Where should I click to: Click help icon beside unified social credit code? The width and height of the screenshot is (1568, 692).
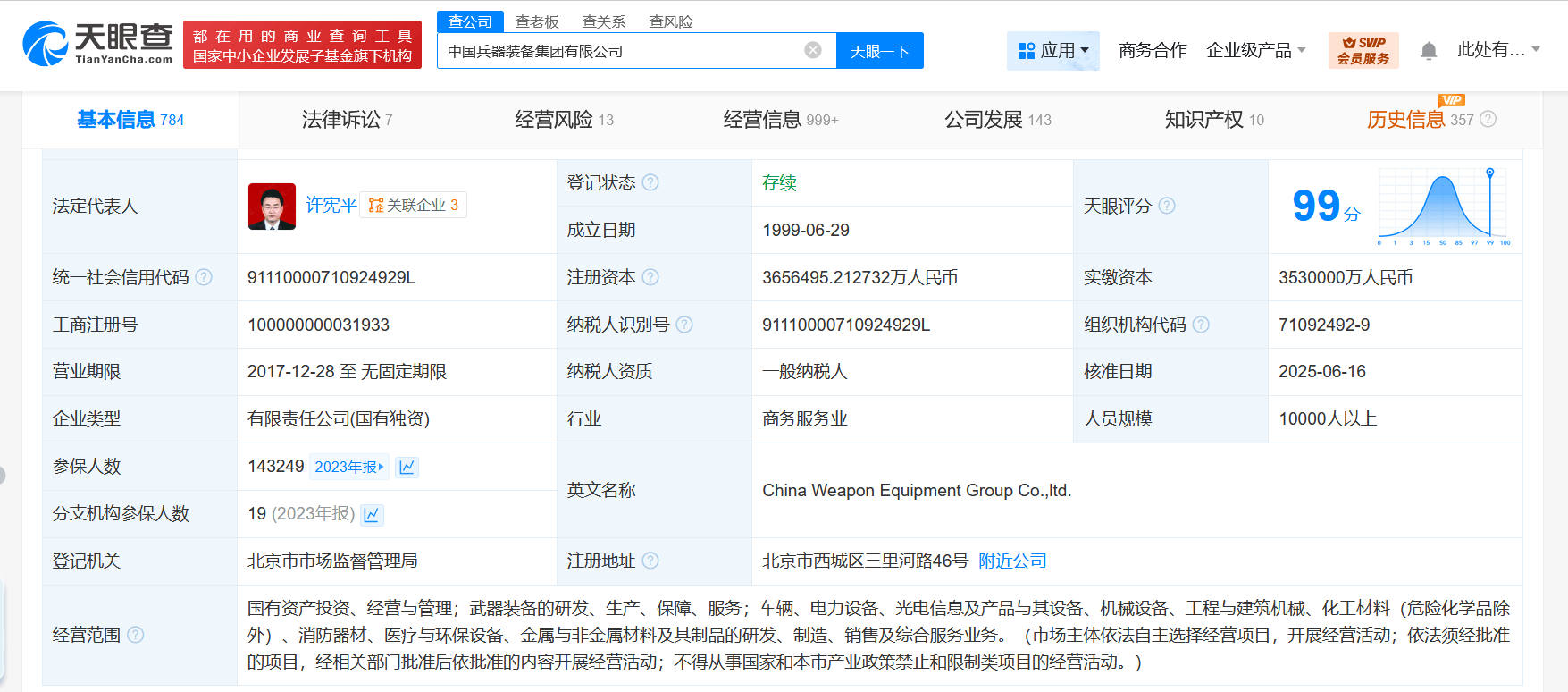[204, 277]
